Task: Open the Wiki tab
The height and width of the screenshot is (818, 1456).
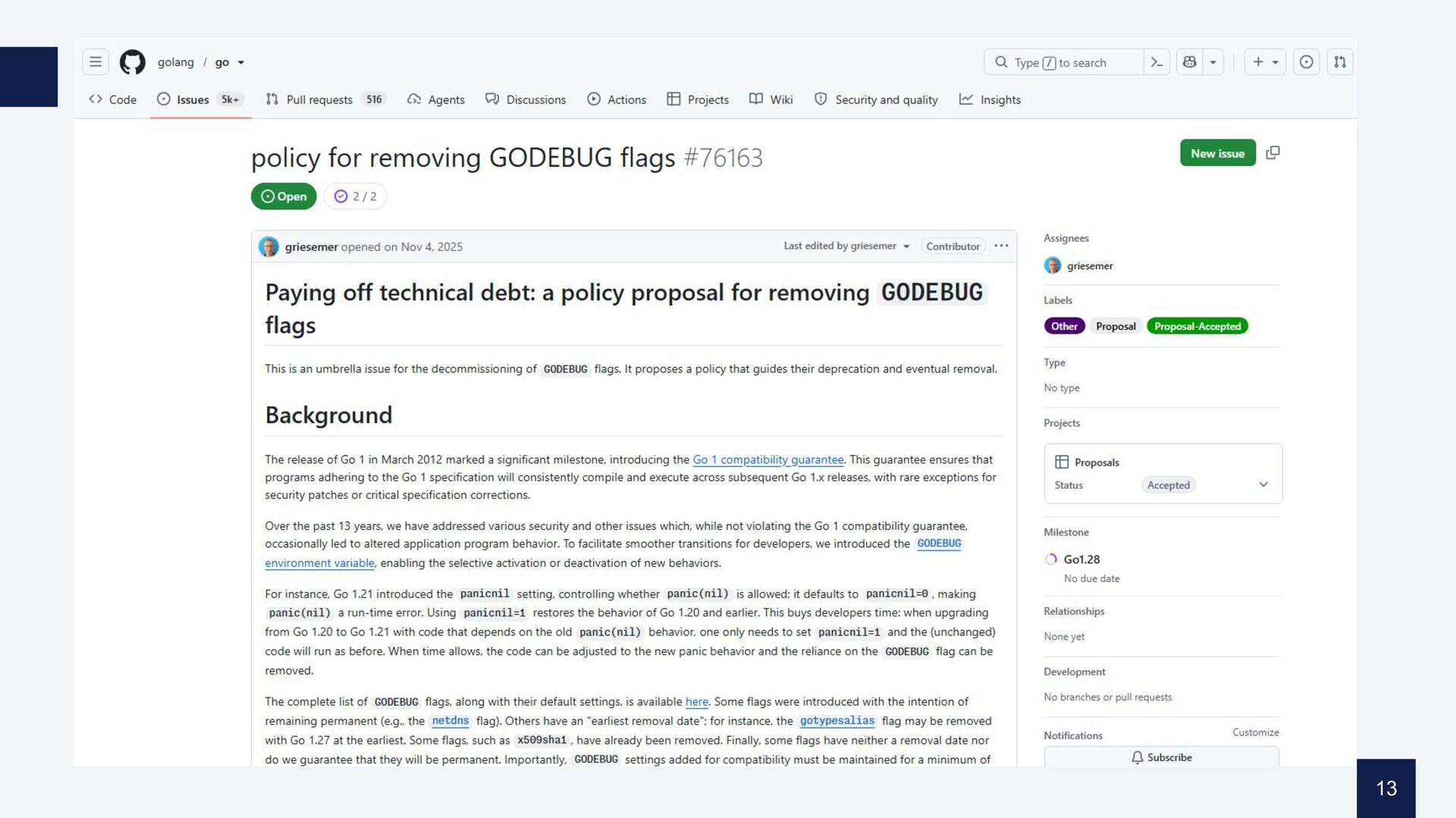Action: click(771, 99)
